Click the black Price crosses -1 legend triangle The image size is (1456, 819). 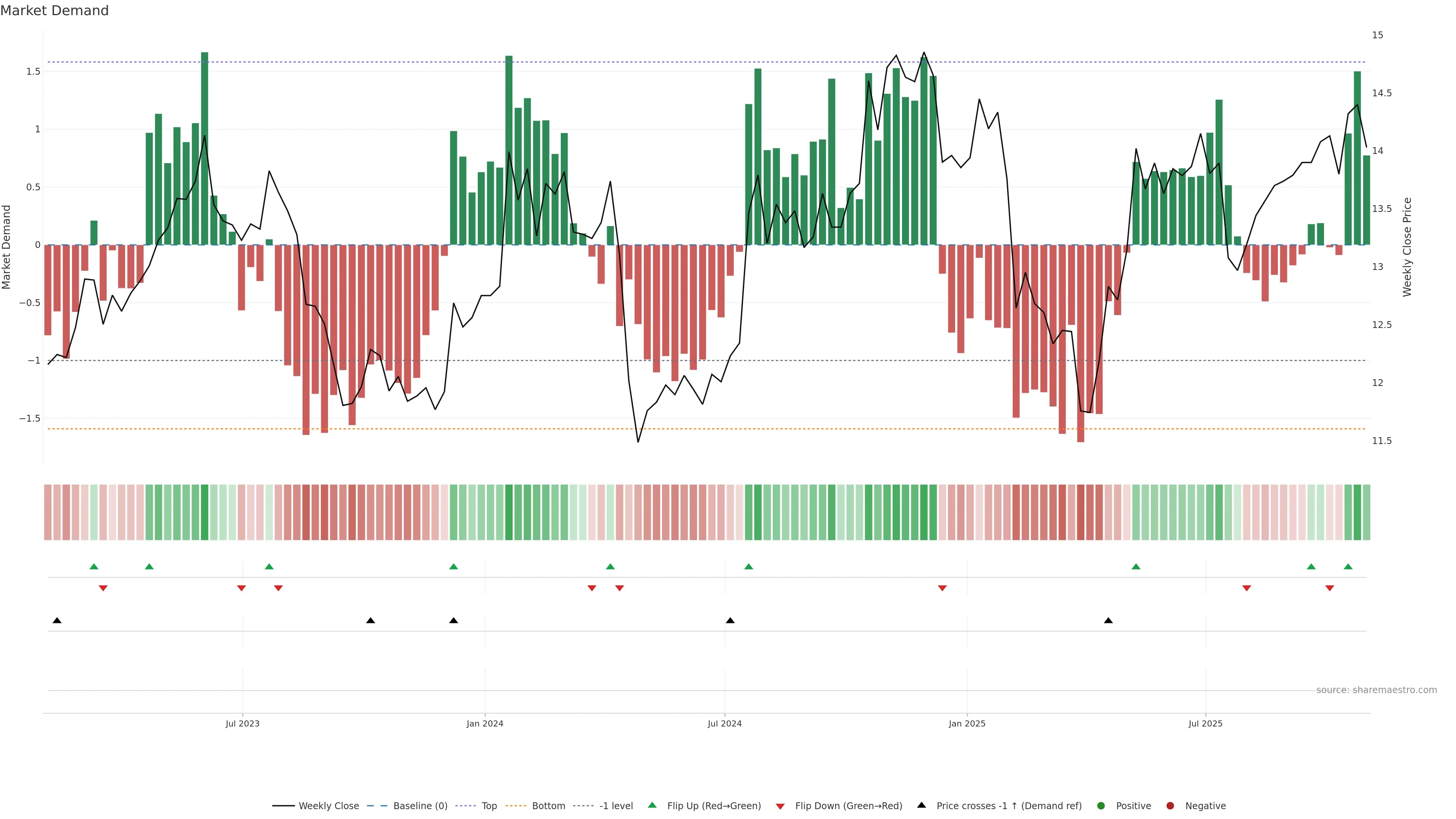coord(921,805)
